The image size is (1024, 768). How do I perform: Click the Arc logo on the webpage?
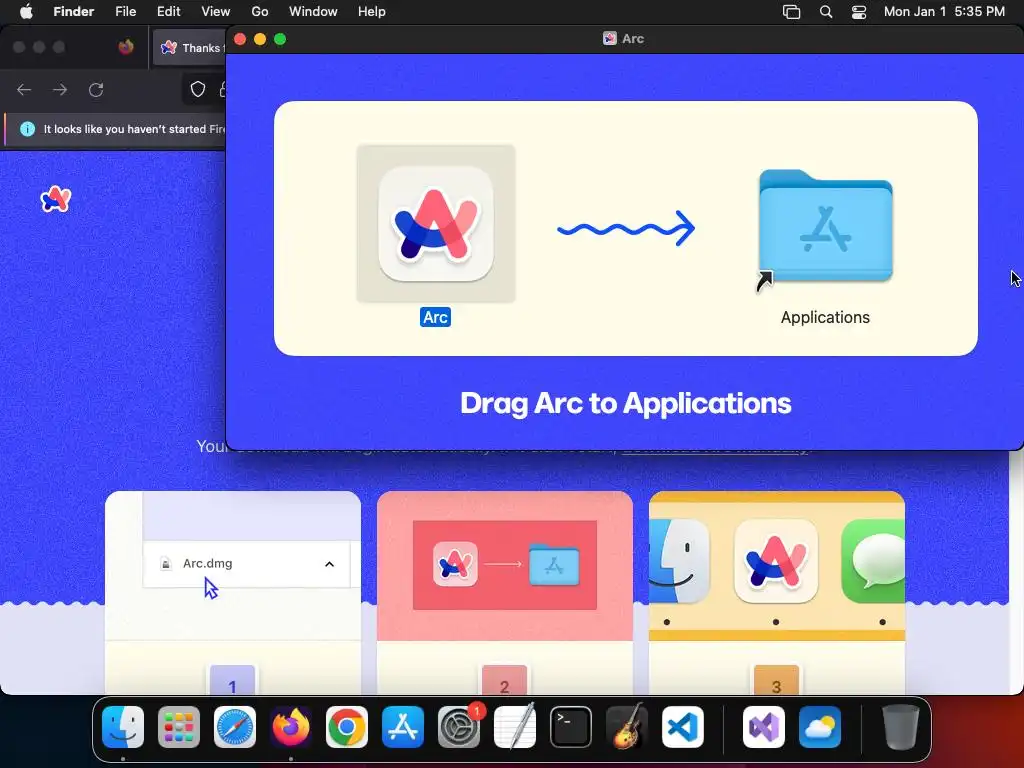(56, 199)
